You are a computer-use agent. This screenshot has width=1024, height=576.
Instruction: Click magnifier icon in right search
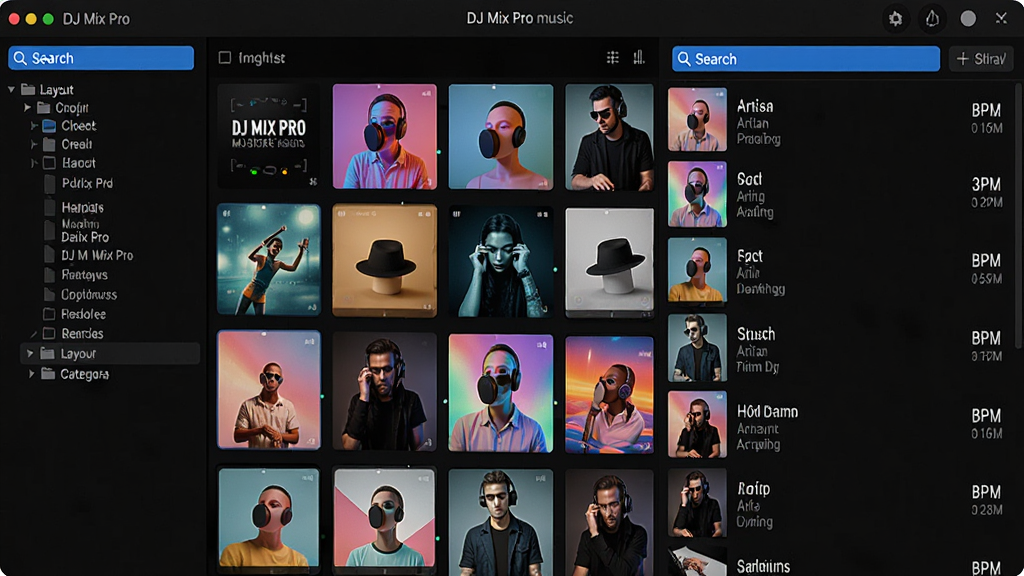click(x=684, y=59)
